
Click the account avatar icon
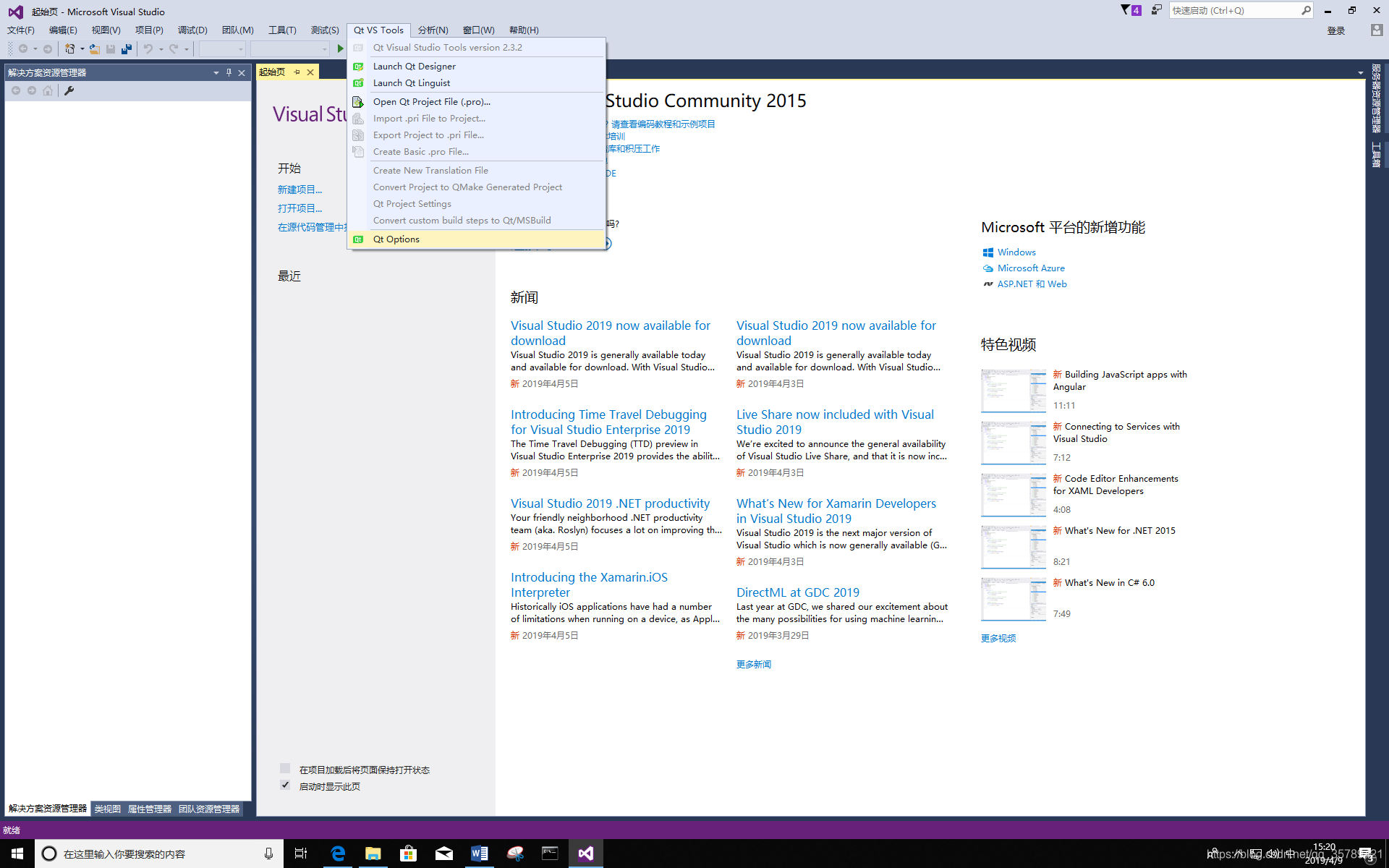pos(1377,30)
